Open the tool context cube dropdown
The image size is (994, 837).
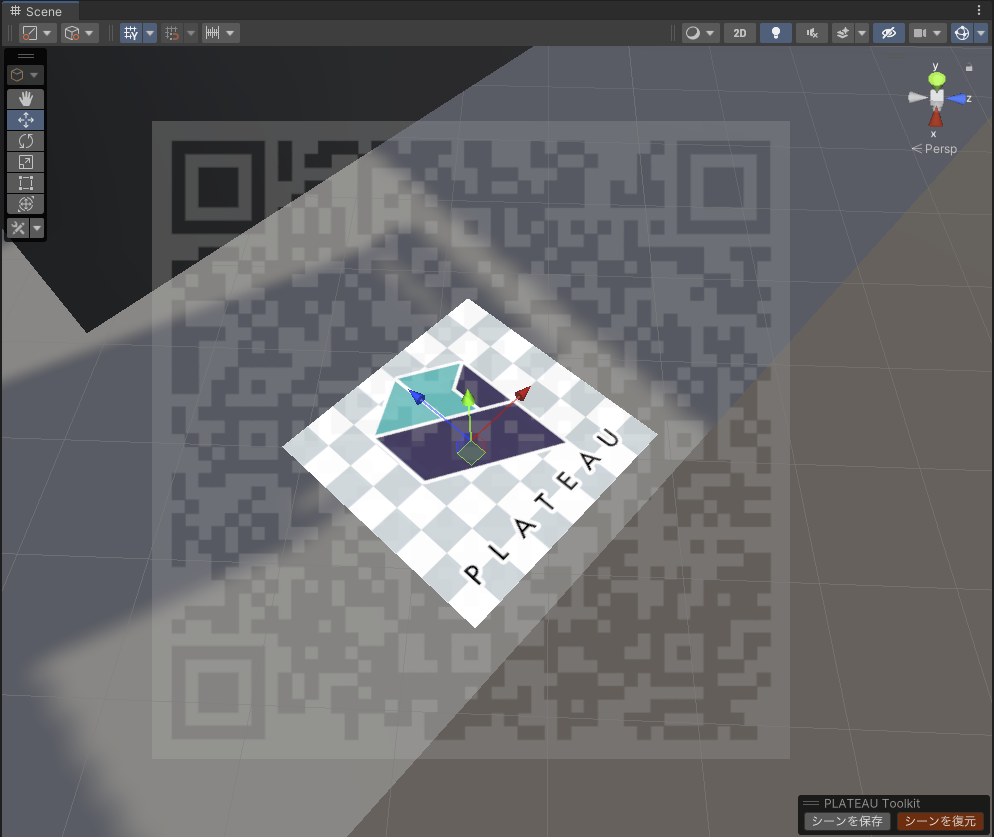[25, 75]
